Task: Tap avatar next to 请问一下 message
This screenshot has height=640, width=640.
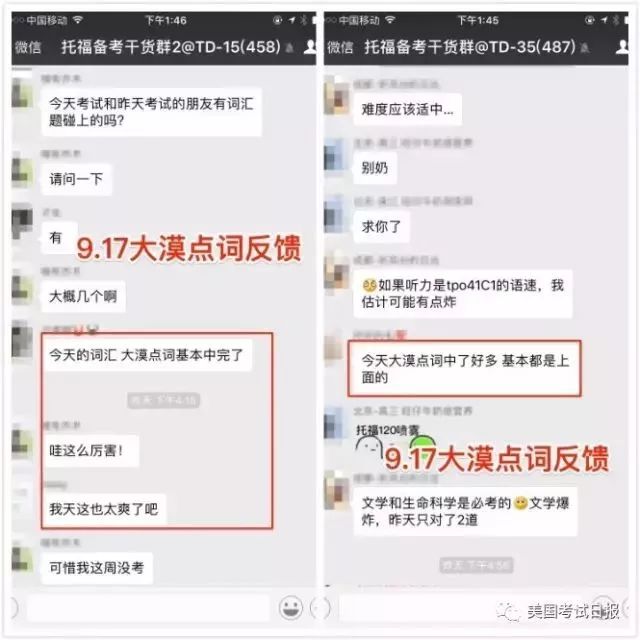Action: 22,169
